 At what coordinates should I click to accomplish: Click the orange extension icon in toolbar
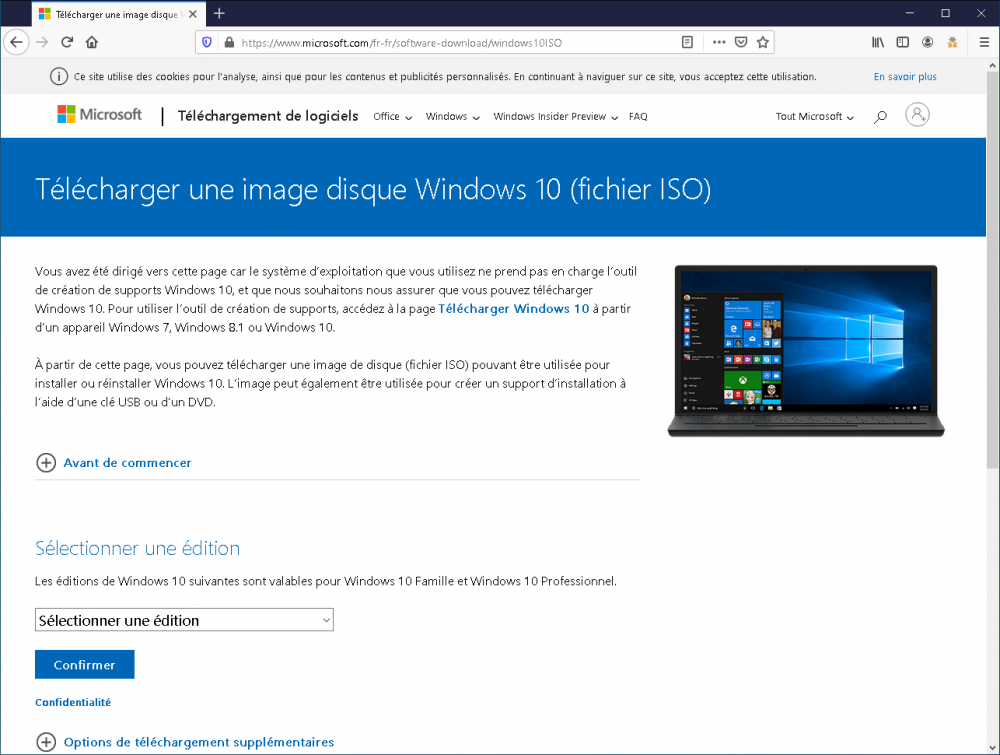pyautogui.click(x=952, y=43)
